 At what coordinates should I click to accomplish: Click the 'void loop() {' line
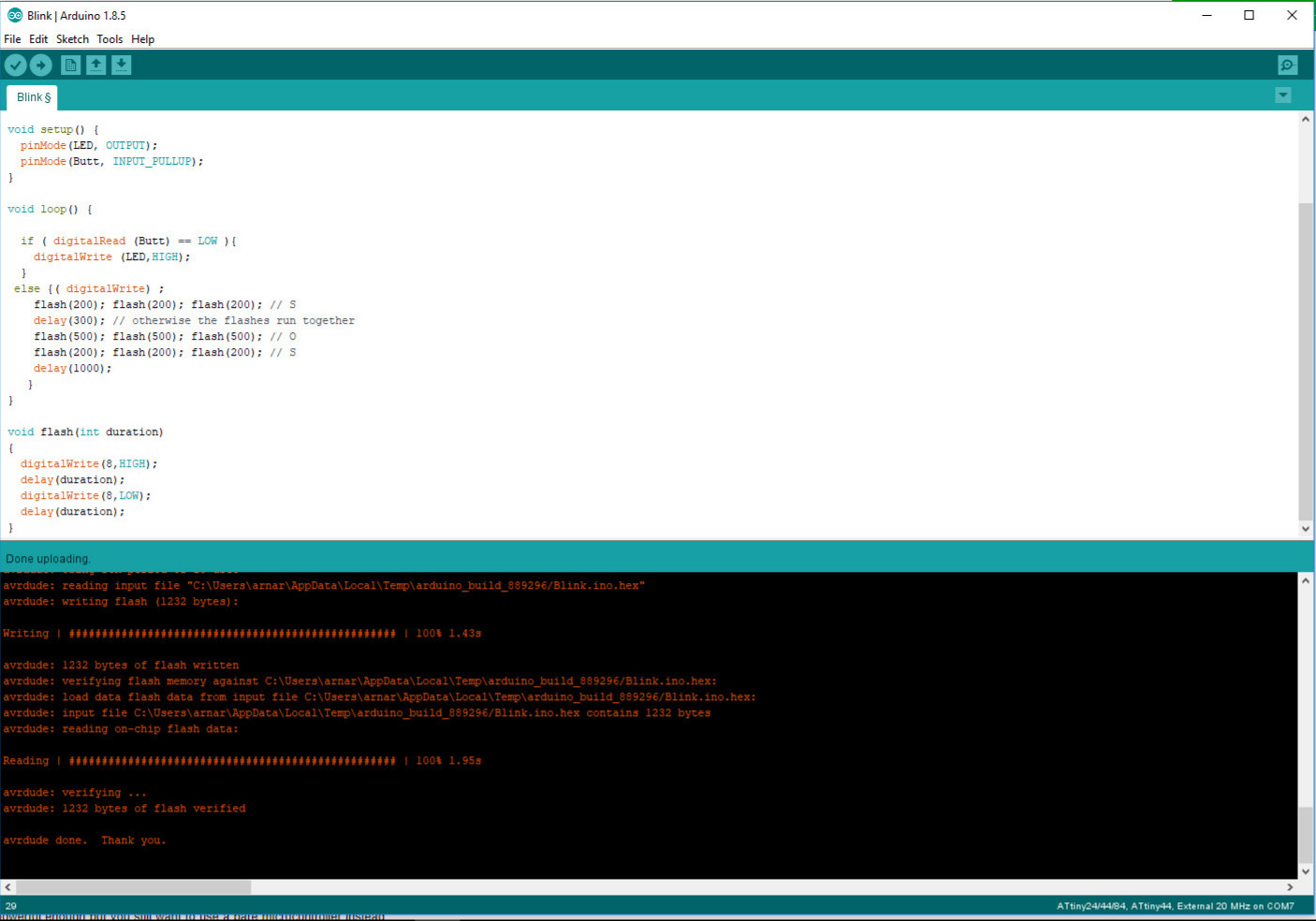point(50,210)
